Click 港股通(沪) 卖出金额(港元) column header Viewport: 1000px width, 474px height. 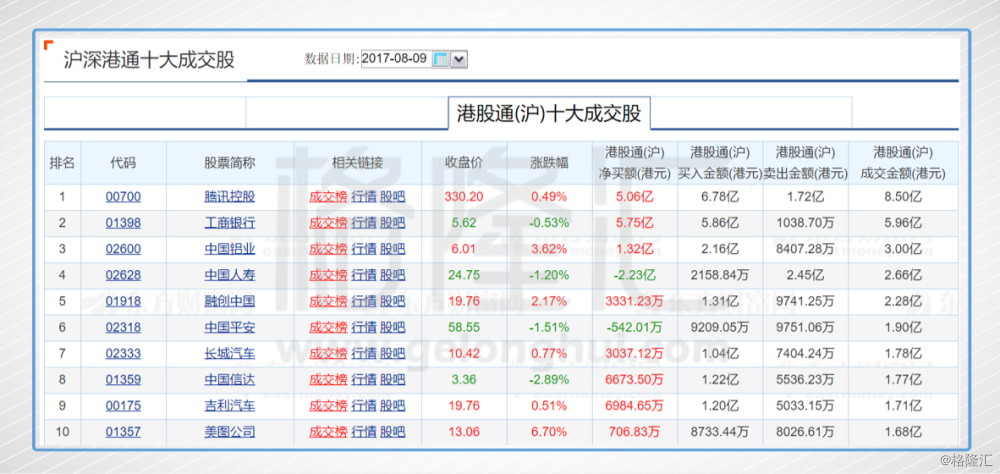coord(805,163)
